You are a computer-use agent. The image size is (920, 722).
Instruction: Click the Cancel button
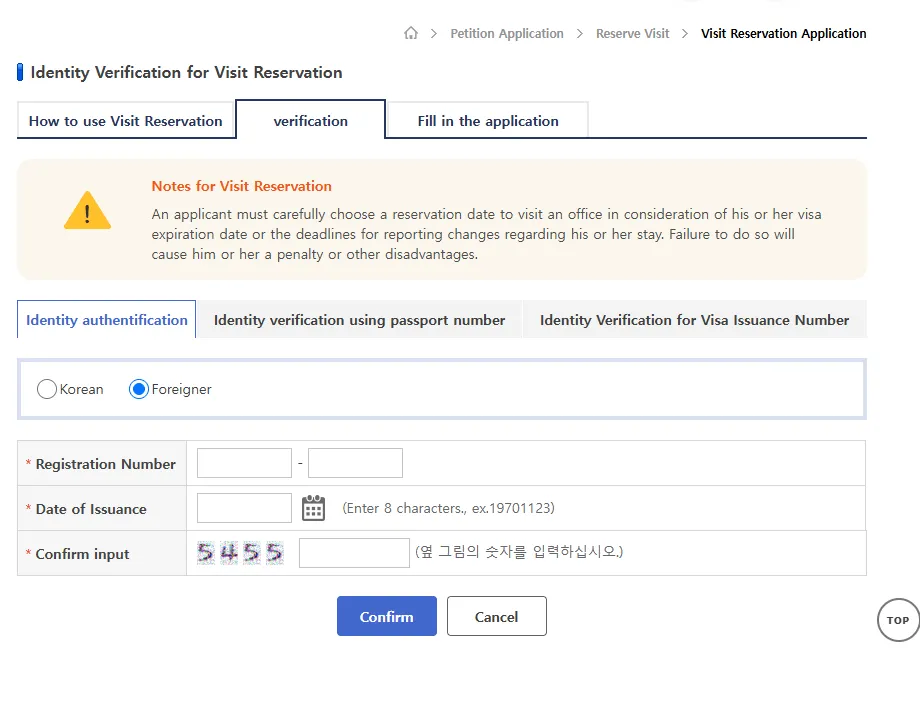click(496, 616)
